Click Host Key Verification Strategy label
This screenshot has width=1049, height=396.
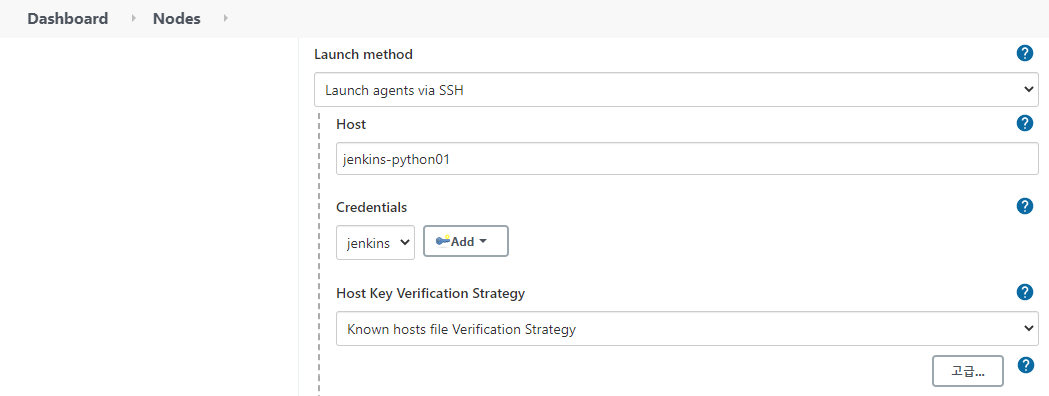[x=430, y=293]
